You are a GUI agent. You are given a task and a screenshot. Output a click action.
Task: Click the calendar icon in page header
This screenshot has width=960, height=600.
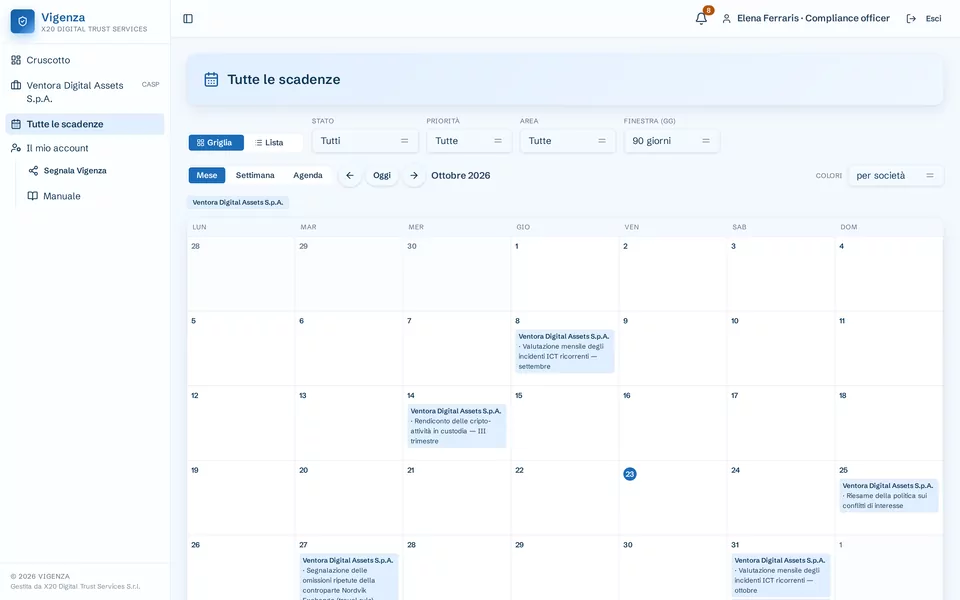pyautogui.click(x=211, y=80)
